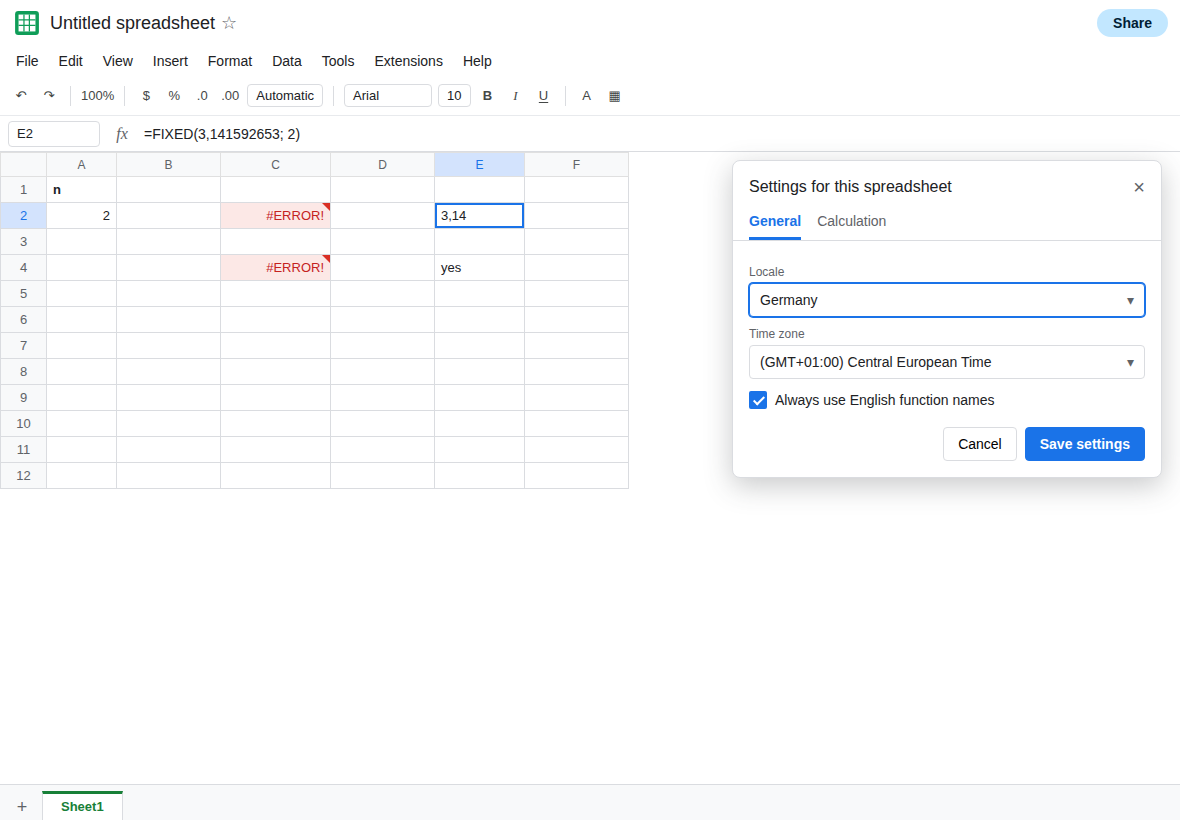Screen dimensions: 1180x820
Task: Toggle bold formatting
Action: click(487, 96)
